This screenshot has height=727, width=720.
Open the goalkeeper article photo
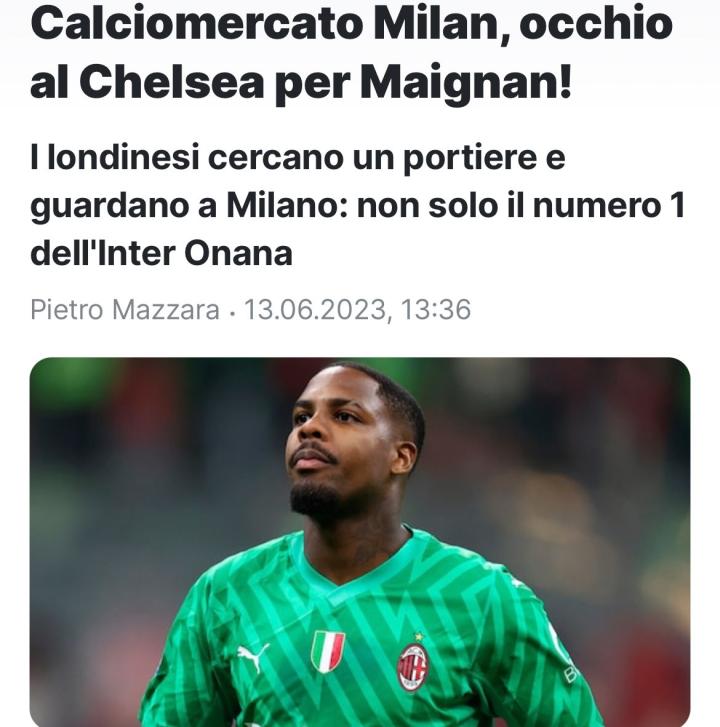360,542
